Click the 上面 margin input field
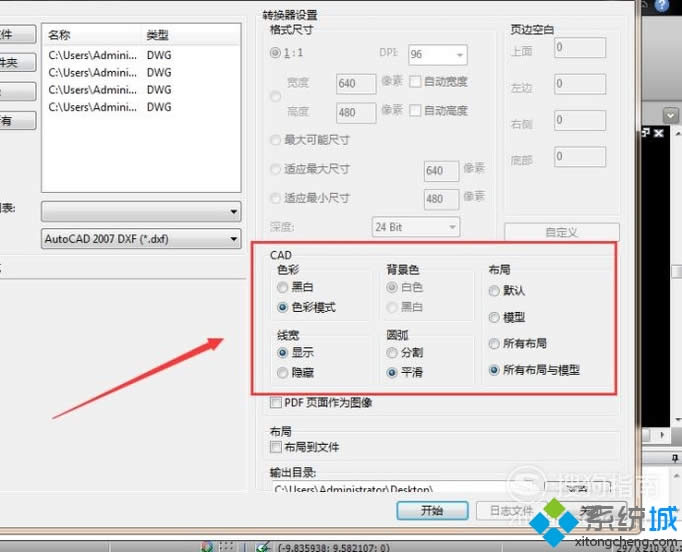This screenshot has width=682, height=552. pos(580,47)
